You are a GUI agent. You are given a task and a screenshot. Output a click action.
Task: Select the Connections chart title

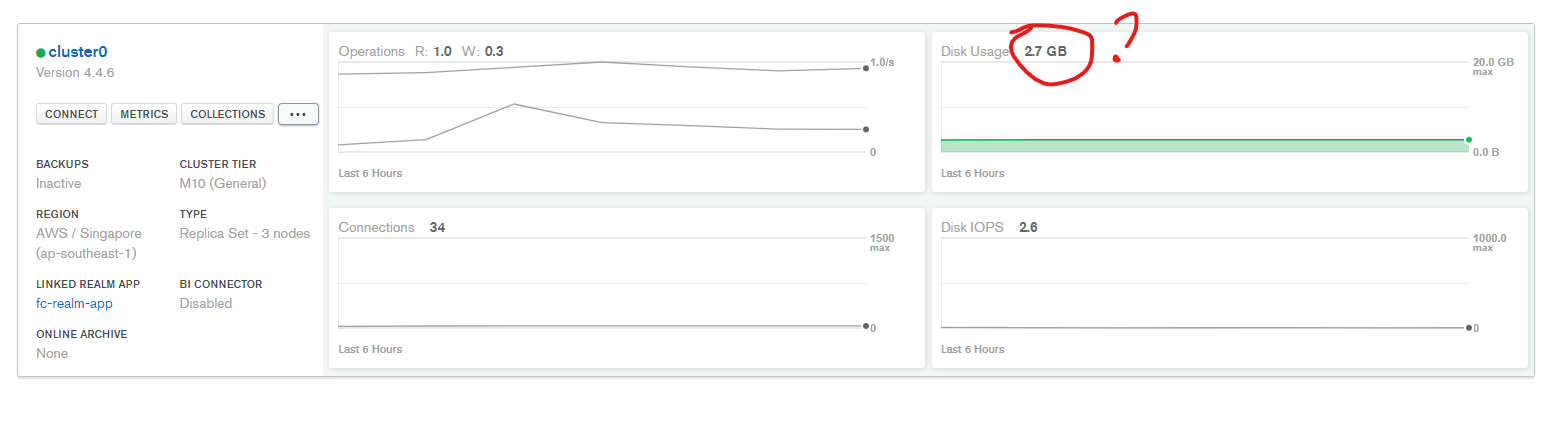[x=376, y=227]
